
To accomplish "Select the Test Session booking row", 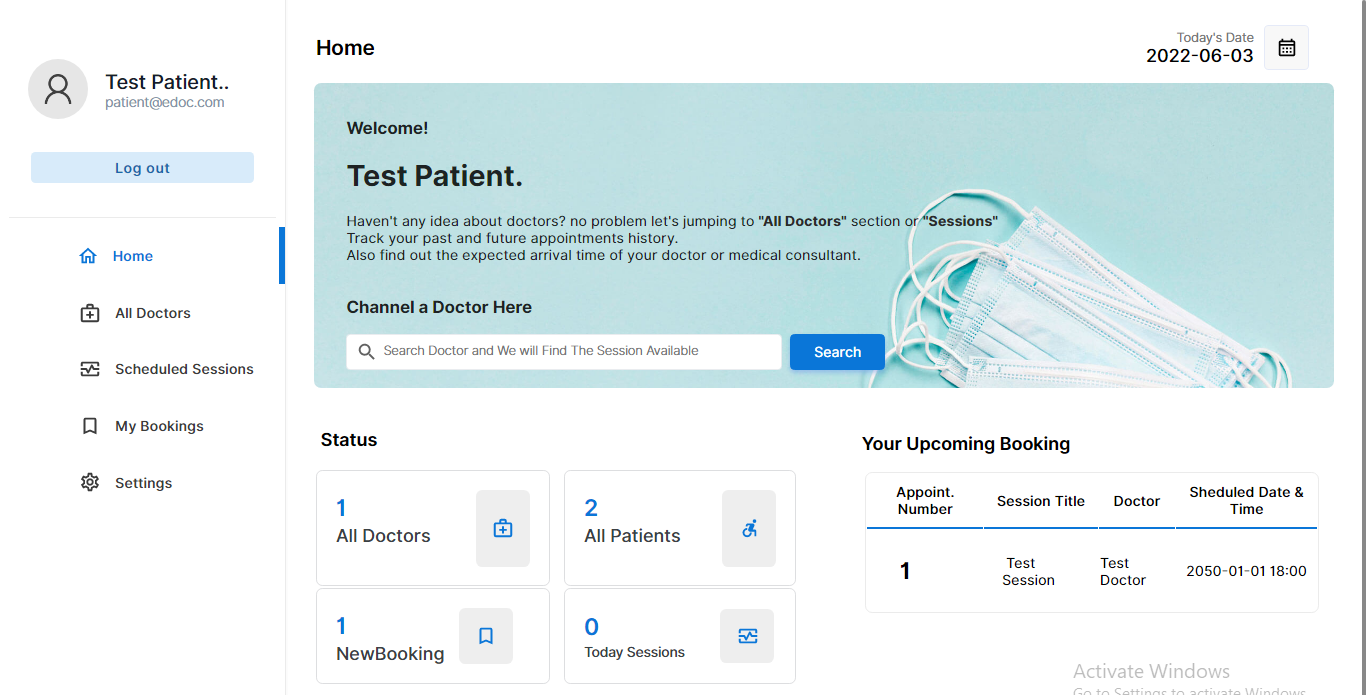I will [x=1091, y=571].
